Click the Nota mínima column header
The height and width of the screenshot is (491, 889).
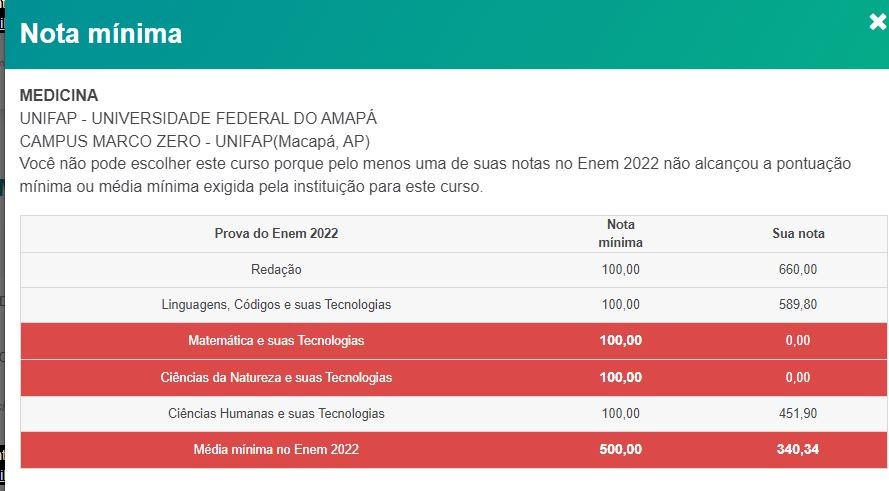[x=620, y=234]
